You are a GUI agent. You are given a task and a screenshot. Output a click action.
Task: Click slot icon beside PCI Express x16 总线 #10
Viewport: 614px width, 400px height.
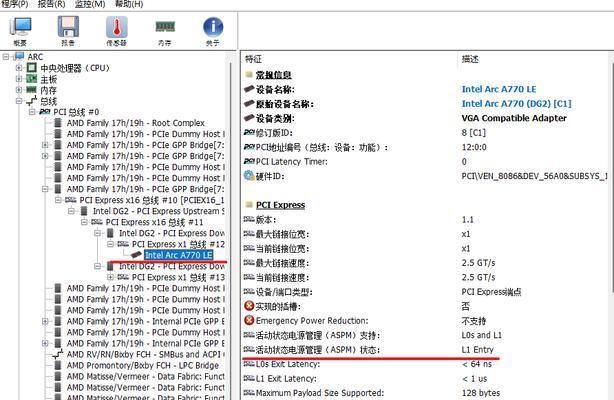coord(70,200)
